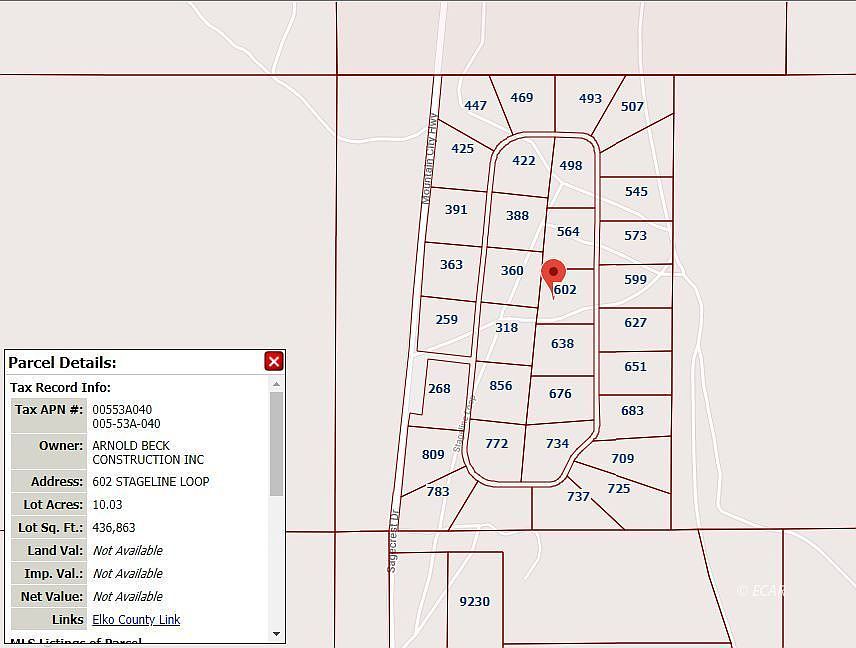
Task: Choose parcel 507 in the map
Action: click(632, 107)
